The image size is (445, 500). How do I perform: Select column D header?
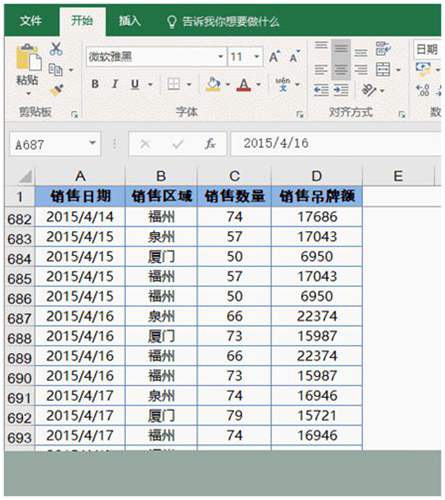tap(317, 176)
